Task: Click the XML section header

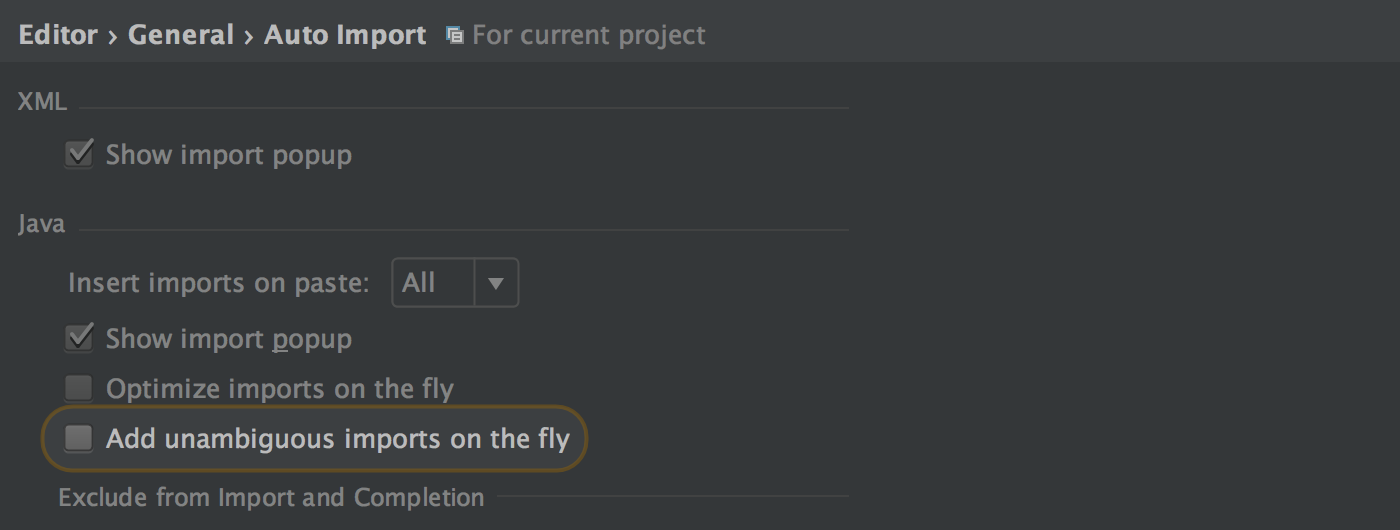Action: pos(42,101)
